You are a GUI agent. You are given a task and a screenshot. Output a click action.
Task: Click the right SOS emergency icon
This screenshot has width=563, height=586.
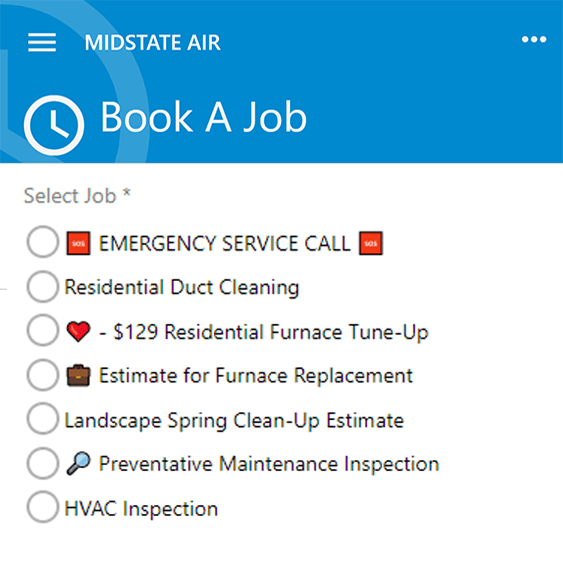(x=370, y=243)
